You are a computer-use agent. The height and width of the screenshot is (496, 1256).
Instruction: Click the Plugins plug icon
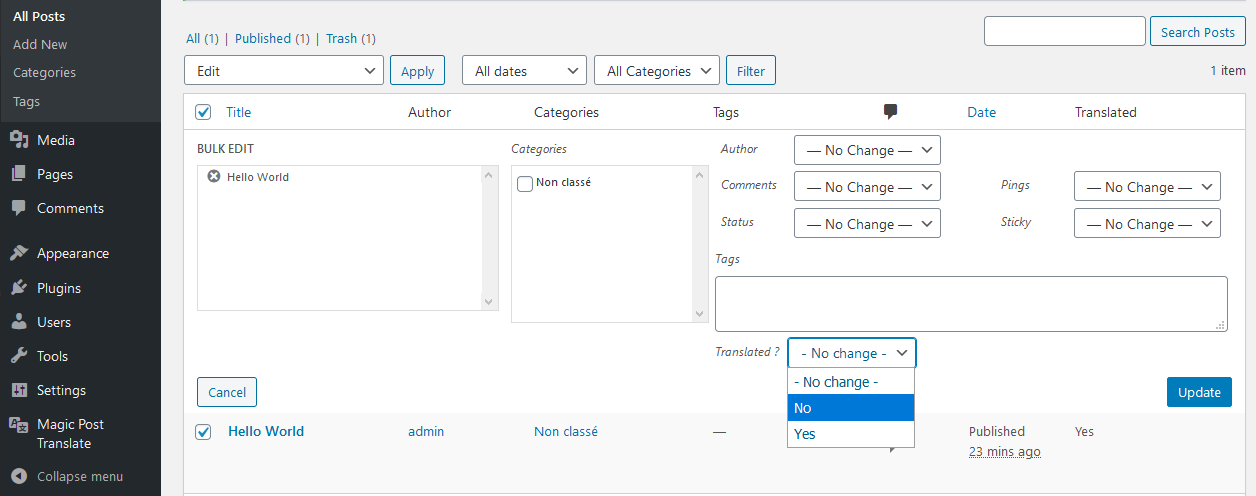point(18,288)
